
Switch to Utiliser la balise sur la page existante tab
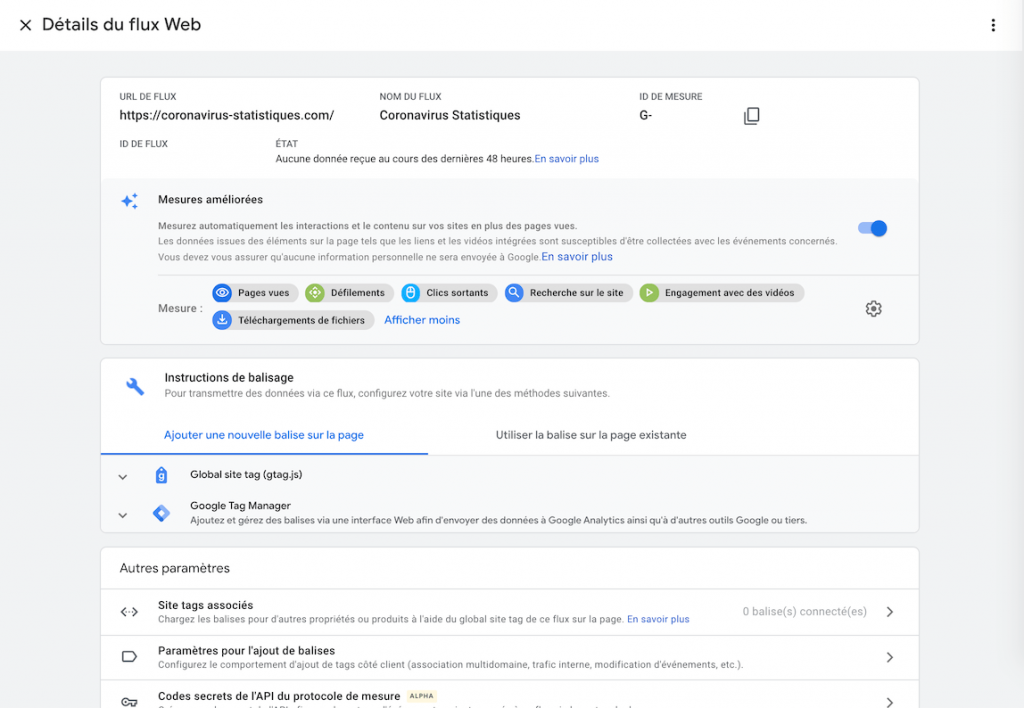tap(591, 435)
